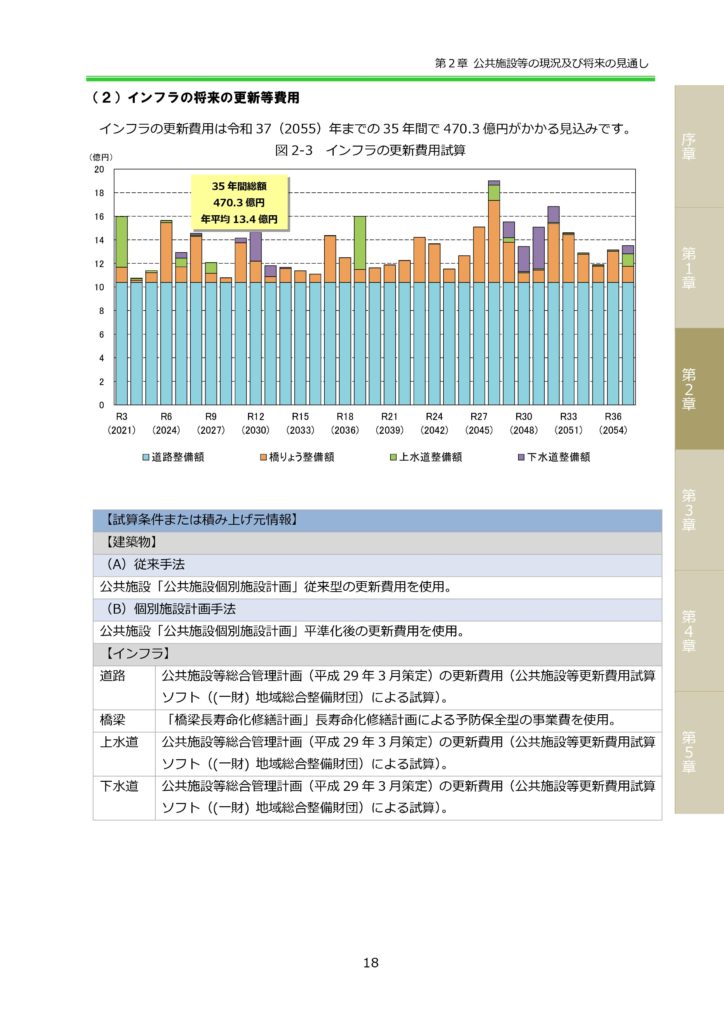This screenshot has height=1024, width=724.
Task: Jump to the 第3章 tab
Action: pos(688,510)
